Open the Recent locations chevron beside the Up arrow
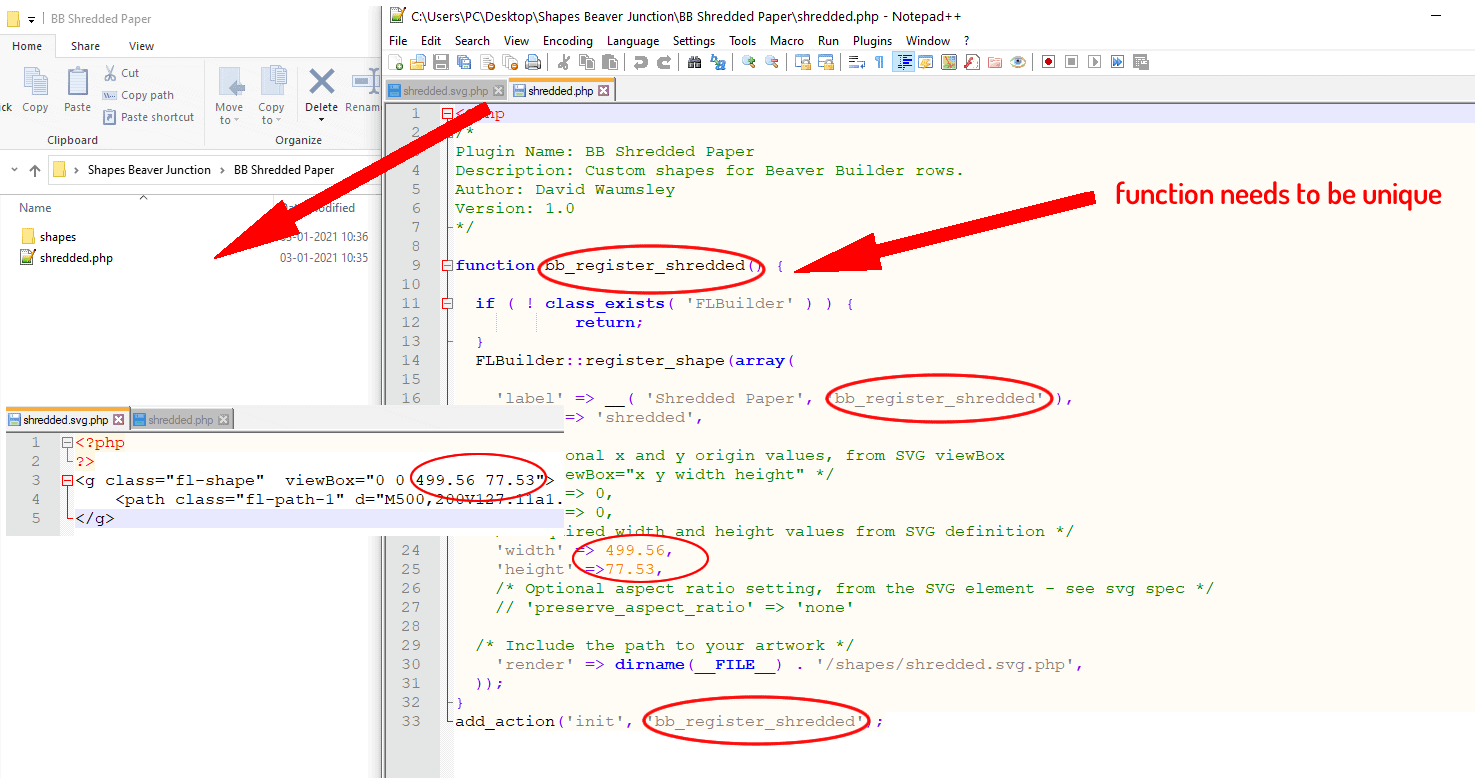 [x=15, y=171]
